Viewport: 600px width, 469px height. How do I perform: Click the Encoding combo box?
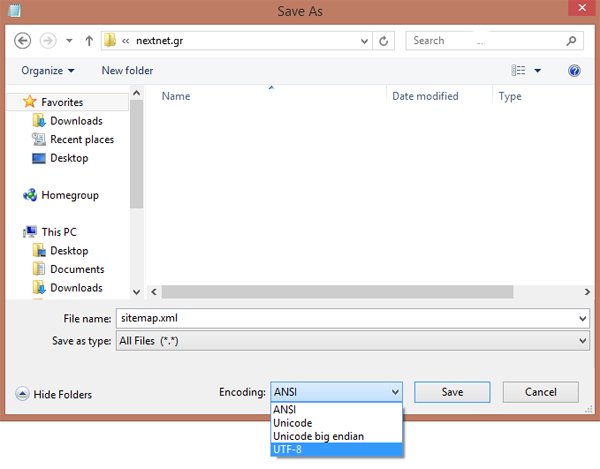[336, 393]
